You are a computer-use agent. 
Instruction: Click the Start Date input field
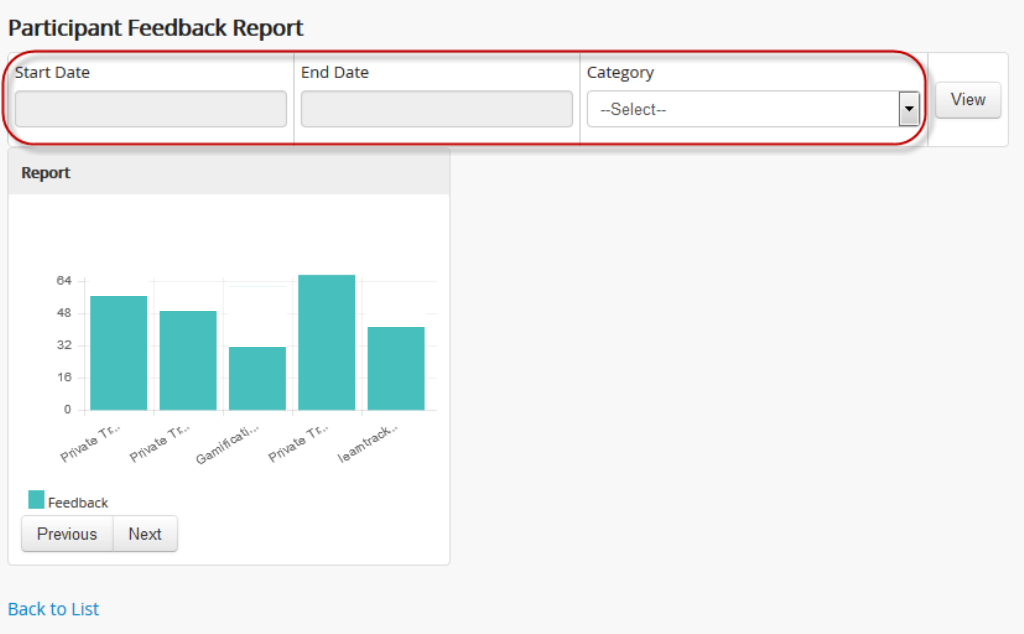[x=150, y=109]
